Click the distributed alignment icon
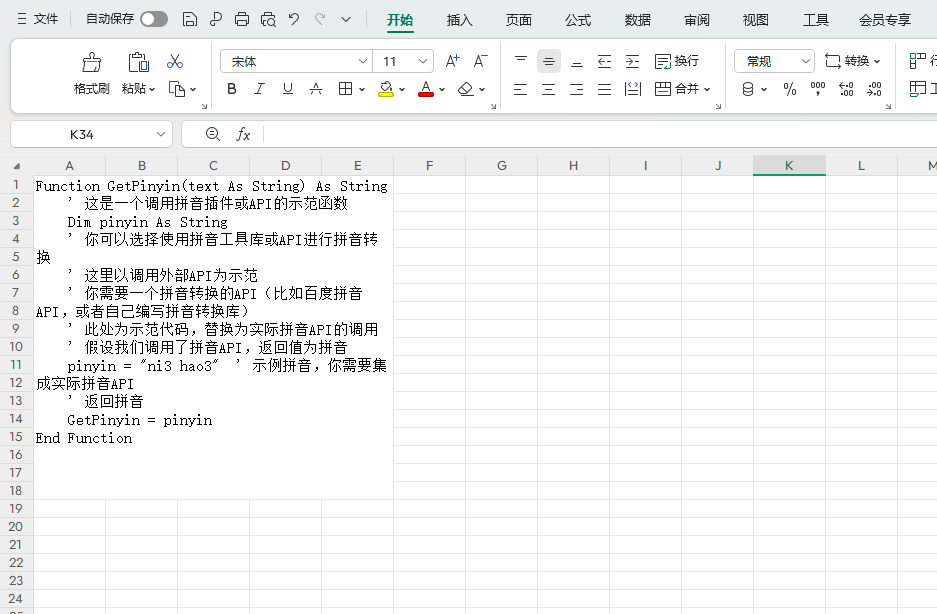The image size is (937, 614). (x=632, y=89)
